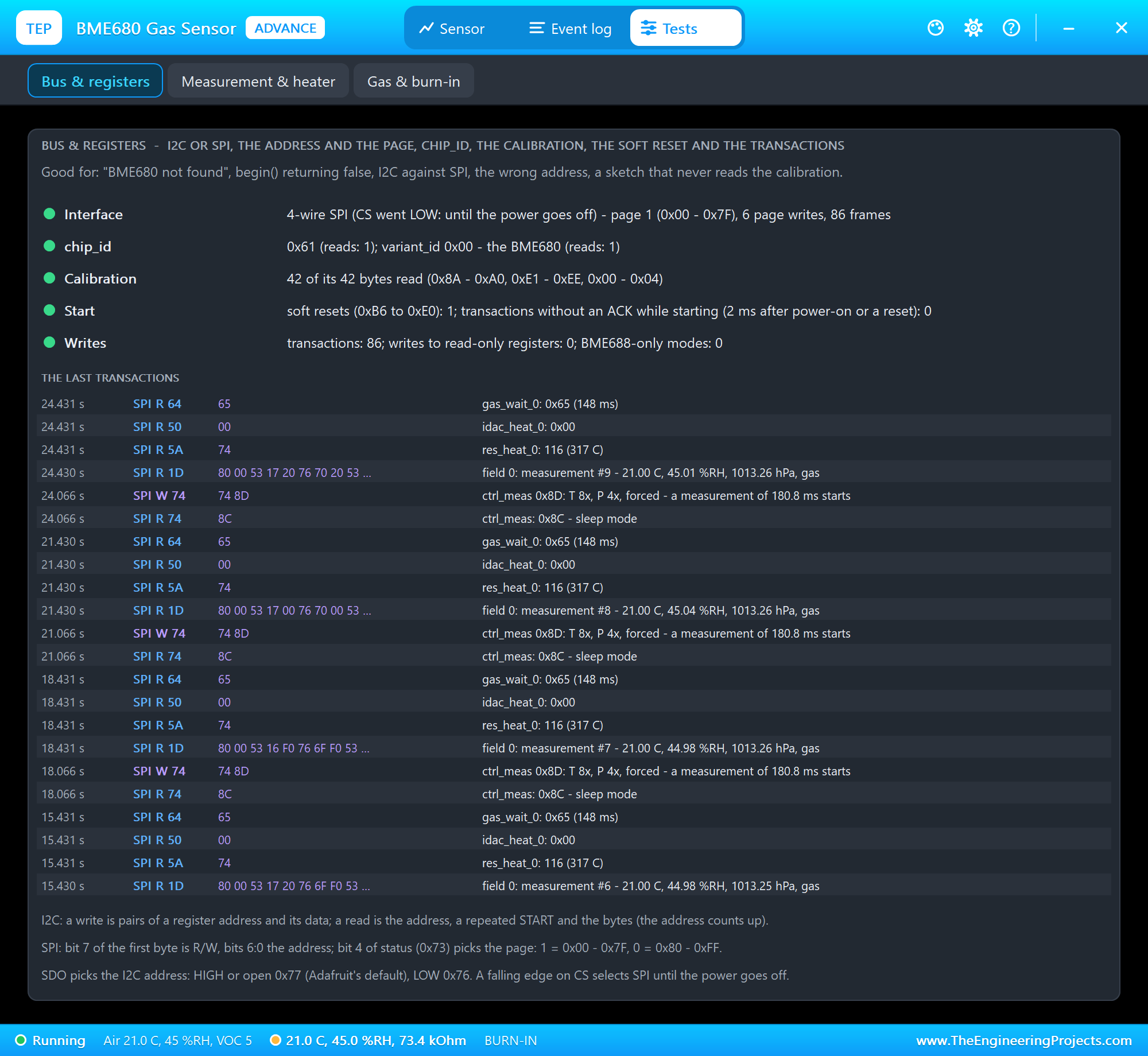This screenshot has height=1056, width=1148.
Task: Click the Interface status dot
Action: click(x=49, y=214)
